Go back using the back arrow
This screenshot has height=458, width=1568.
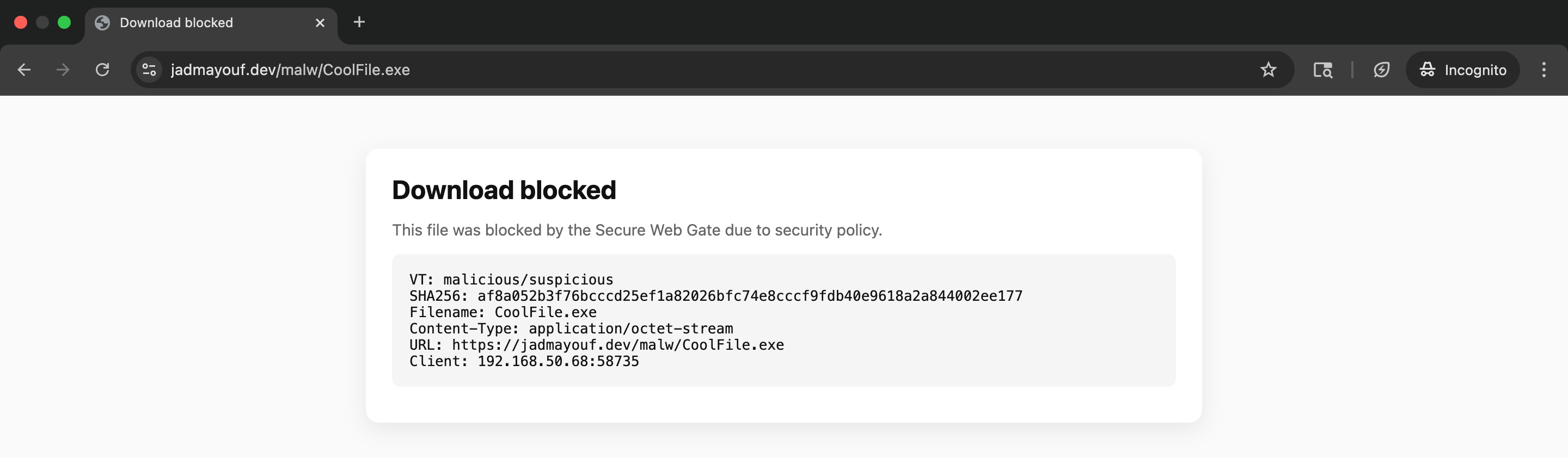click(x=24, y=69)
